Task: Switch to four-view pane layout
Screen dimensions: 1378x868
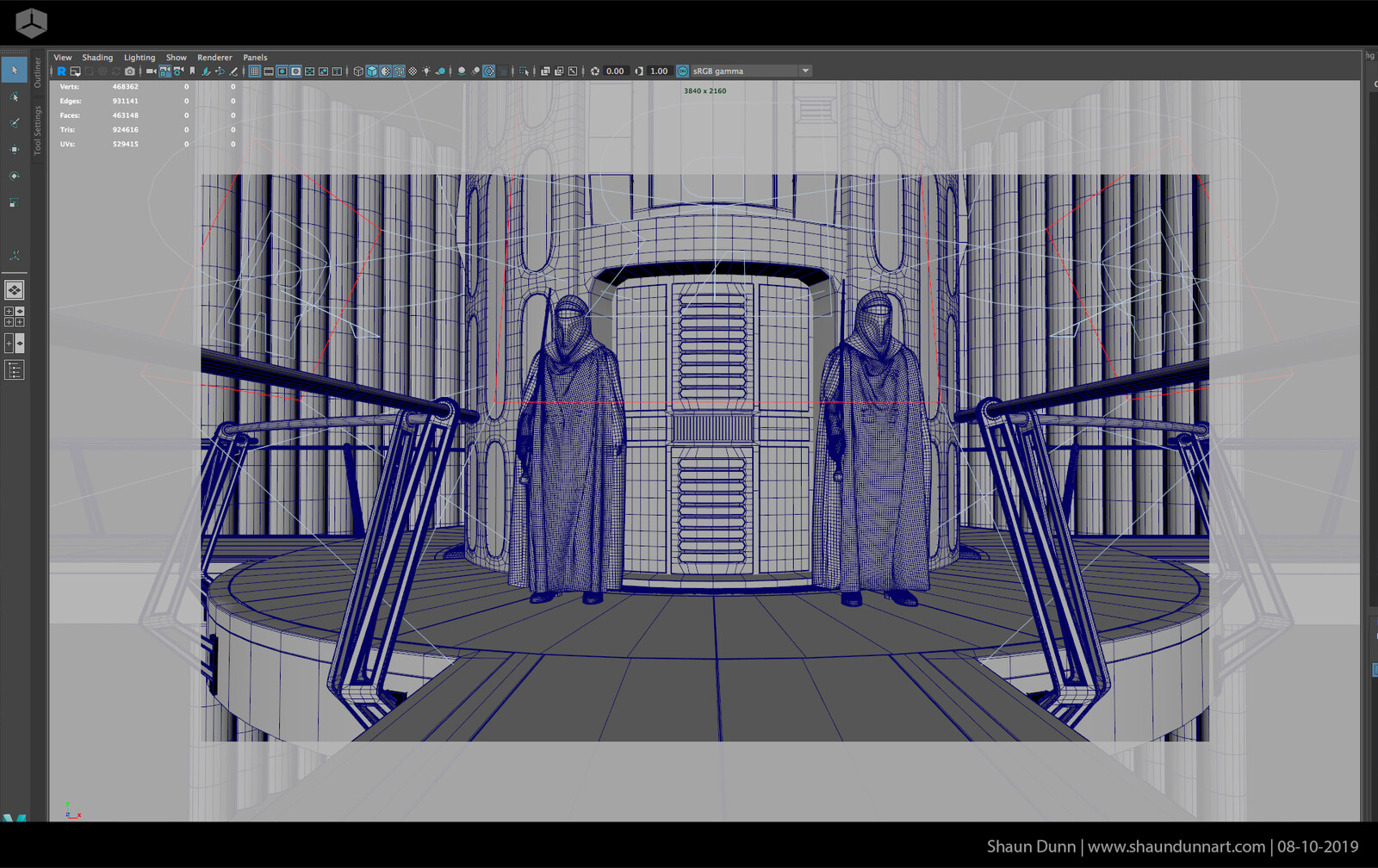Action: coord(15,317)
